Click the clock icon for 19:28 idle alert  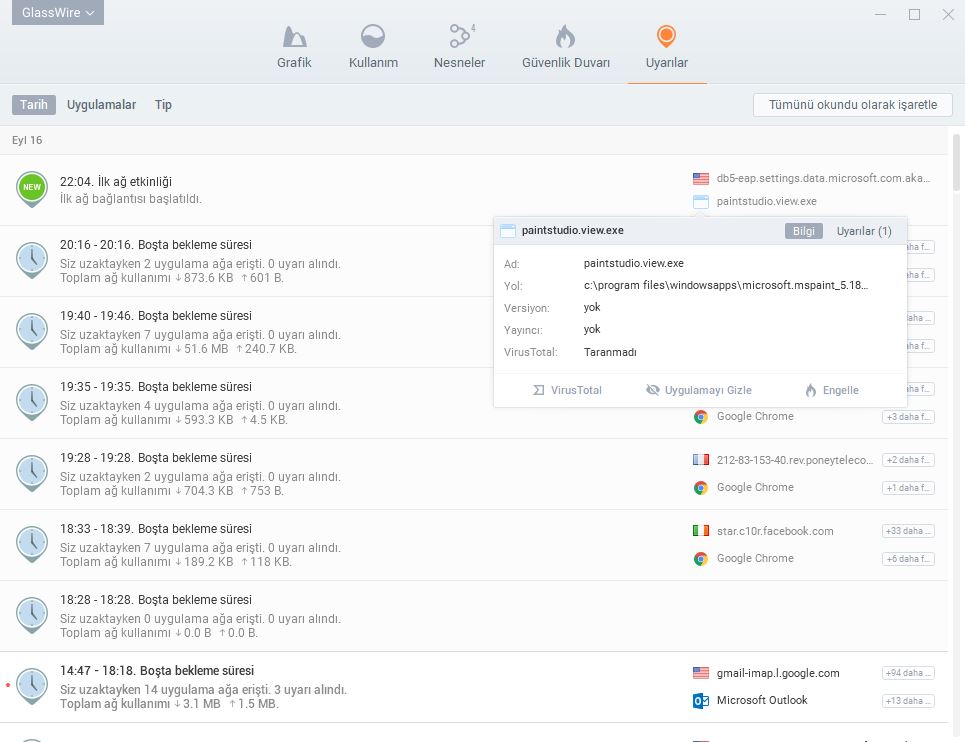click(x=32, y=473)
